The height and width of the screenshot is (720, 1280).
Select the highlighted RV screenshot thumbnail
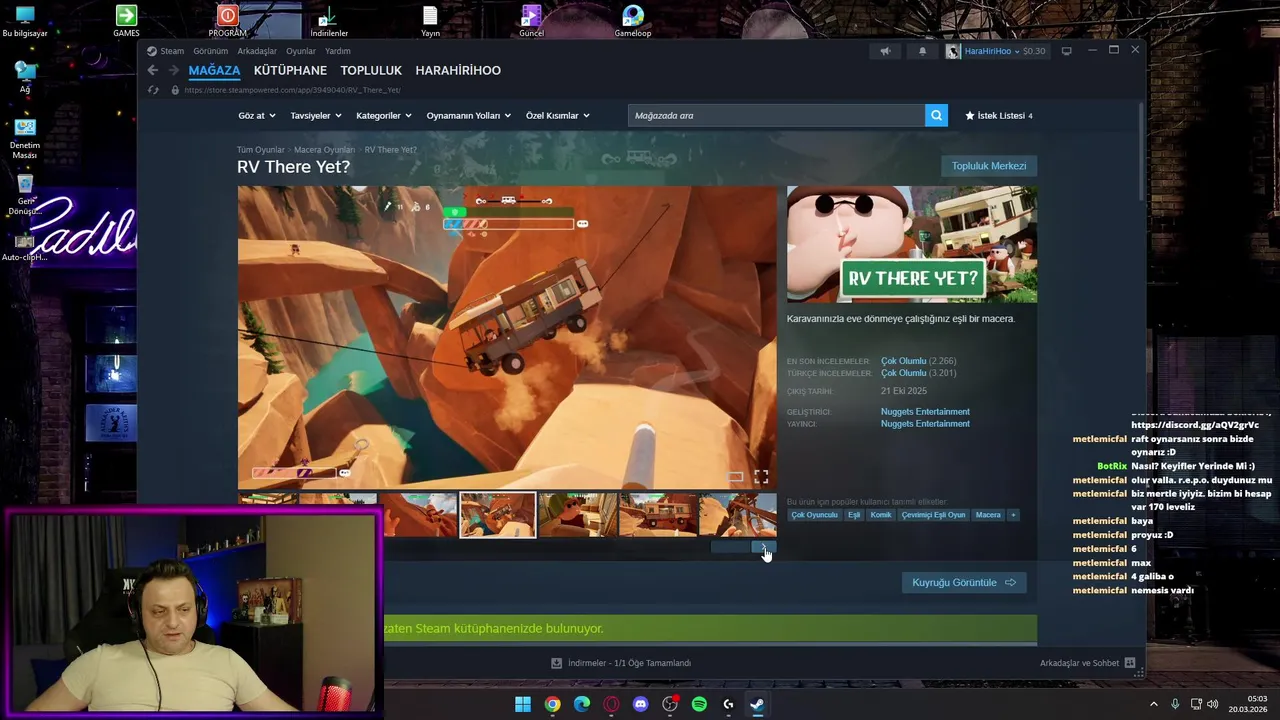498,515
